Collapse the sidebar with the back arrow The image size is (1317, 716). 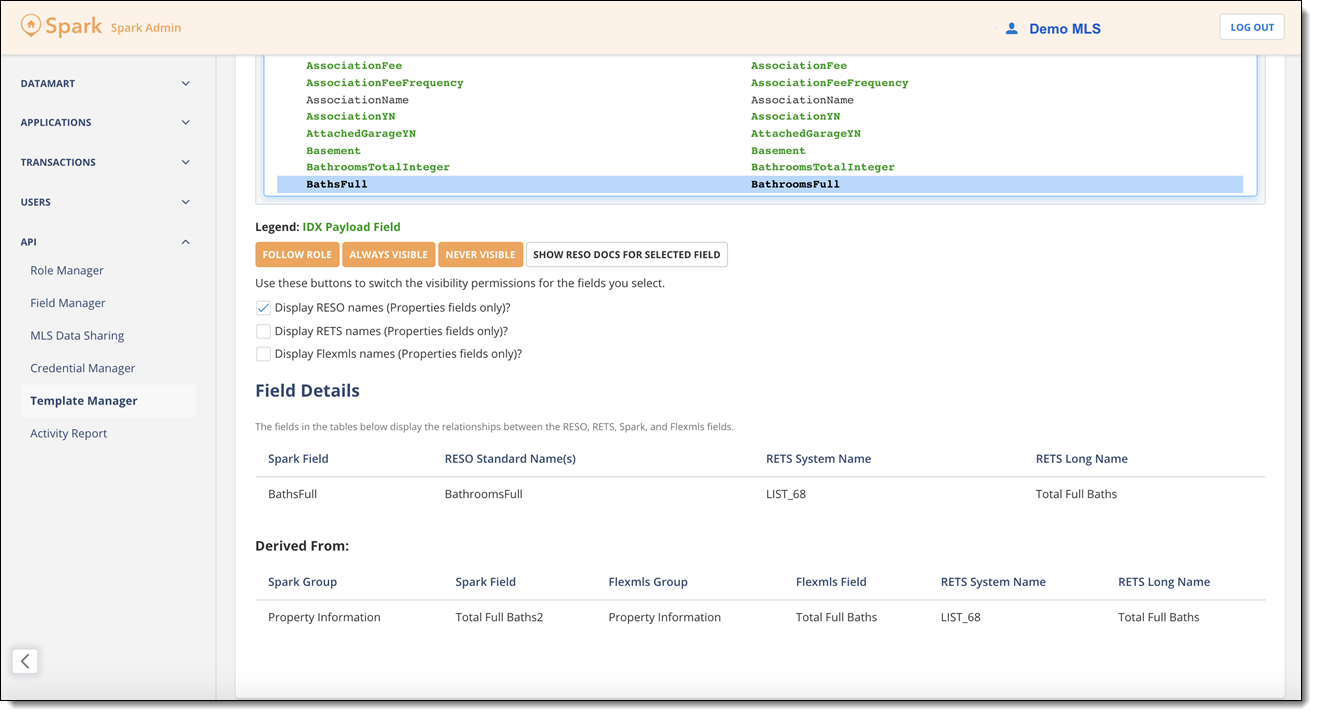point(25,661)
